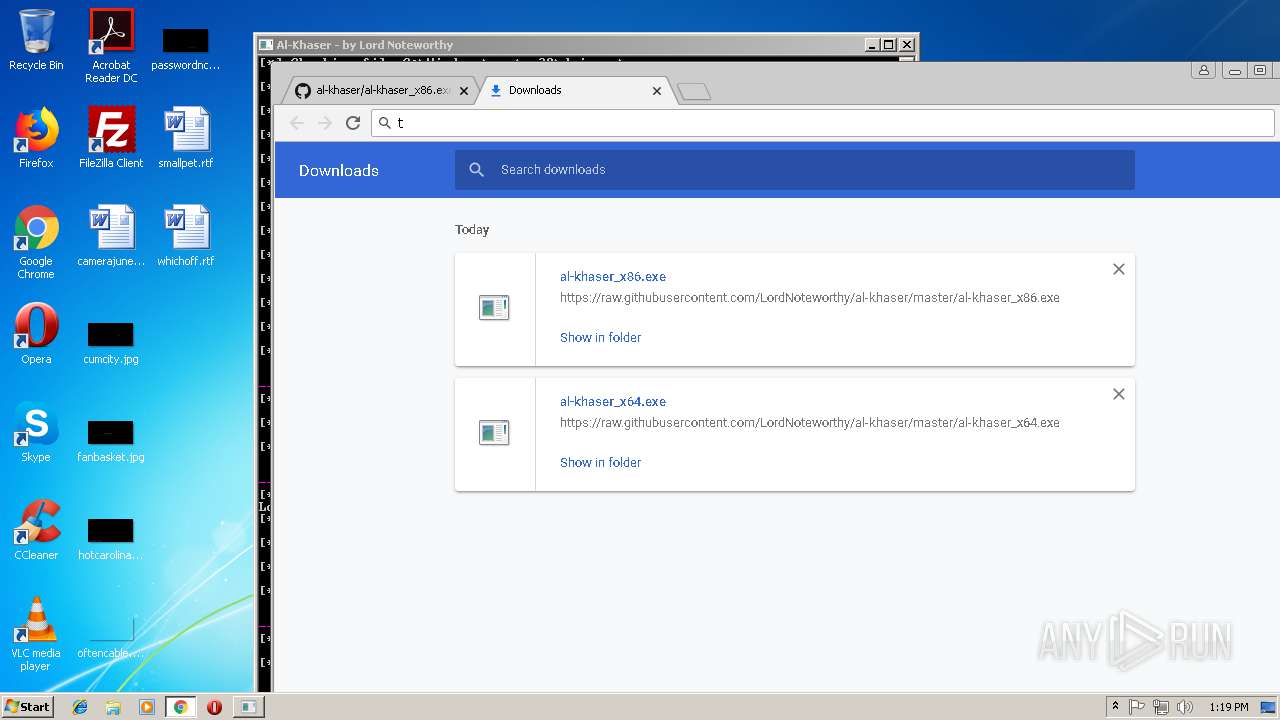Focus the Search downloads field
Screen dimensions: 1280x720
(x=795, y=170)
